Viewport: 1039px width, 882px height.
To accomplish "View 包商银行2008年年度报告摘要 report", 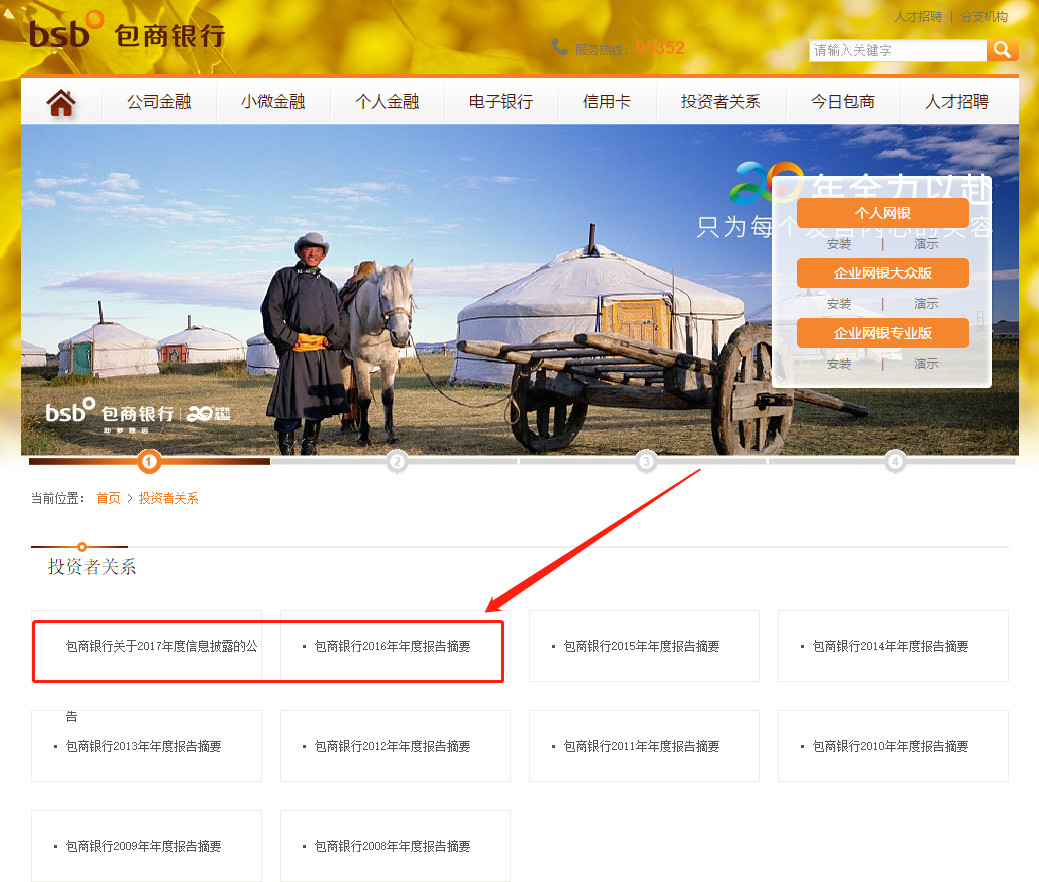I will (x=392, y=847).
